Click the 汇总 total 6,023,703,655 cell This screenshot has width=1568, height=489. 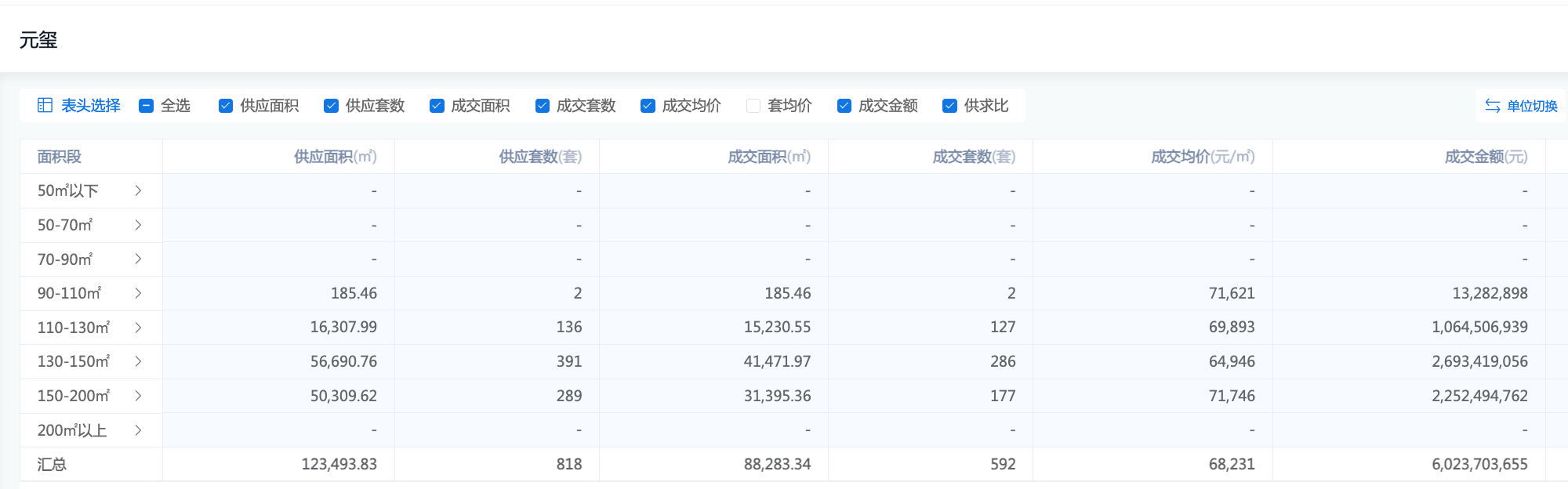point(1479,464)
